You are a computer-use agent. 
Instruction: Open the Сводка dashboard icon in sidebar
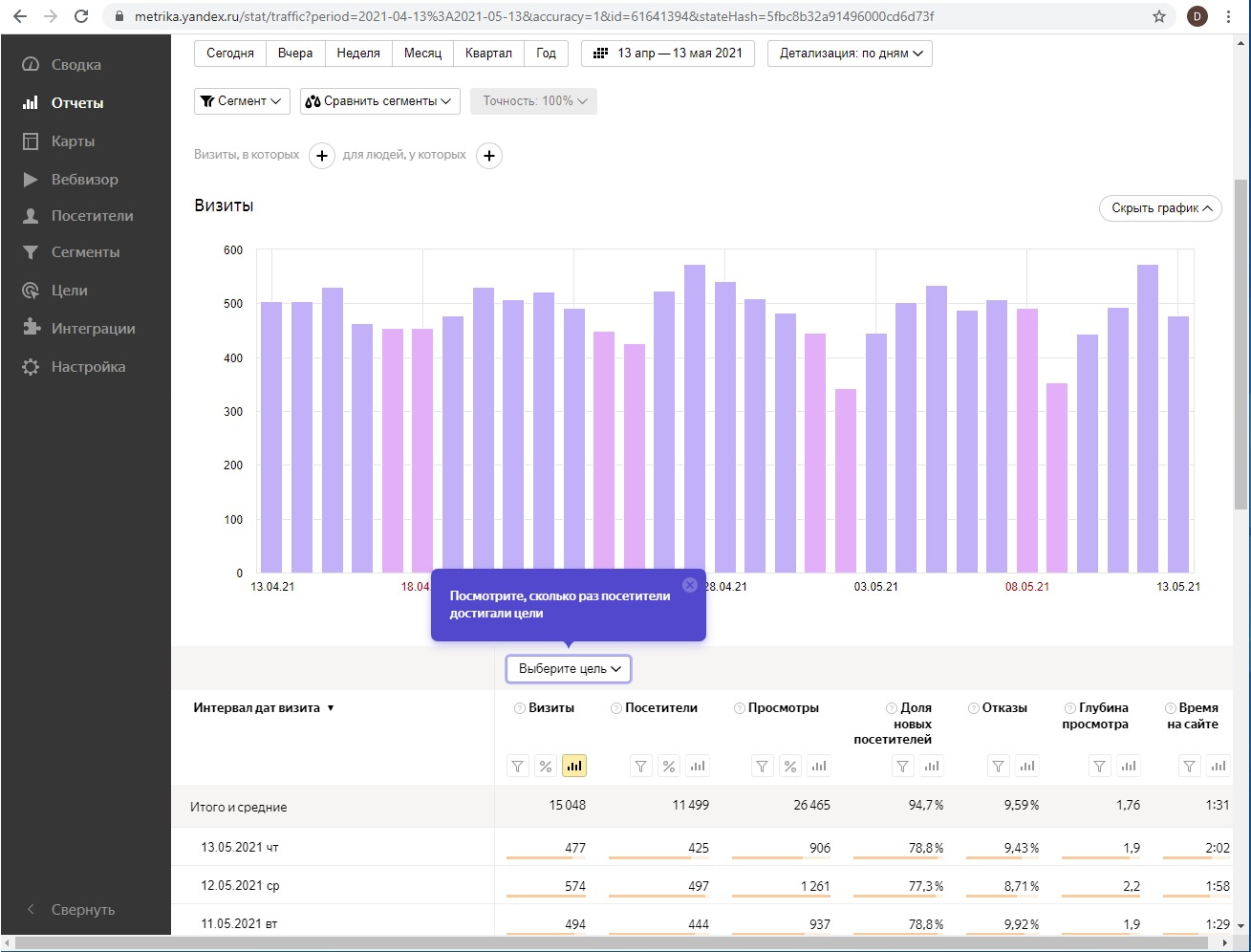pyautogui.click(x=31, y=65)
